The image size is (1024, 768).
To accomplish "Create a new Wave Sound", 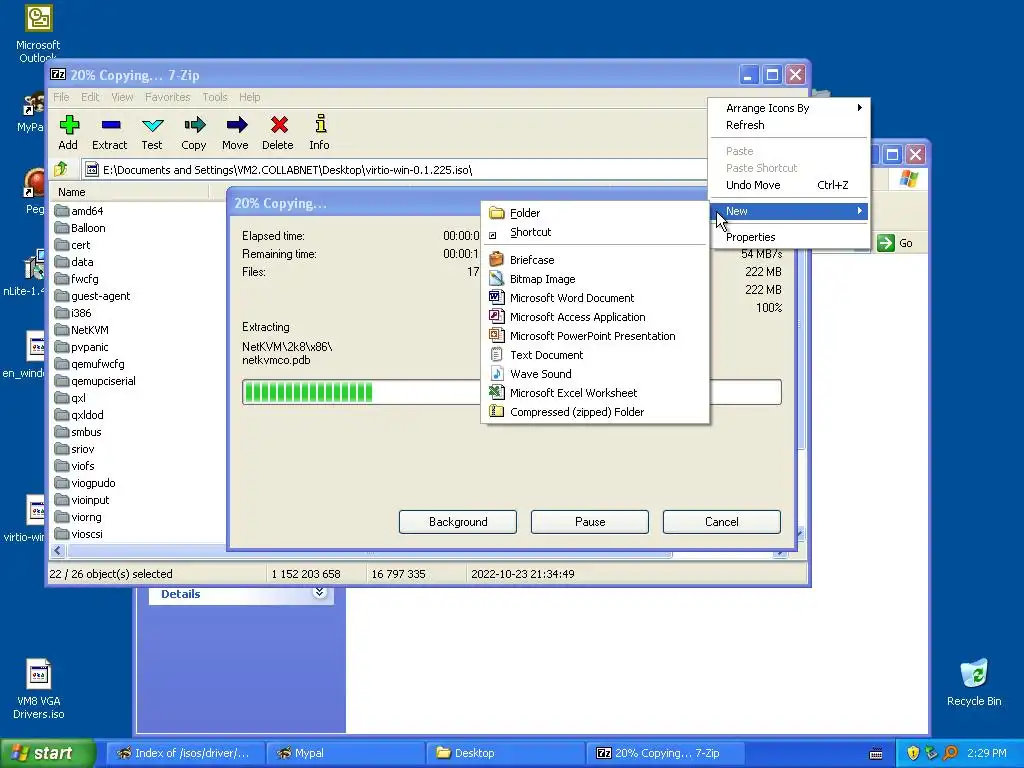I will (x=595, y=374).
